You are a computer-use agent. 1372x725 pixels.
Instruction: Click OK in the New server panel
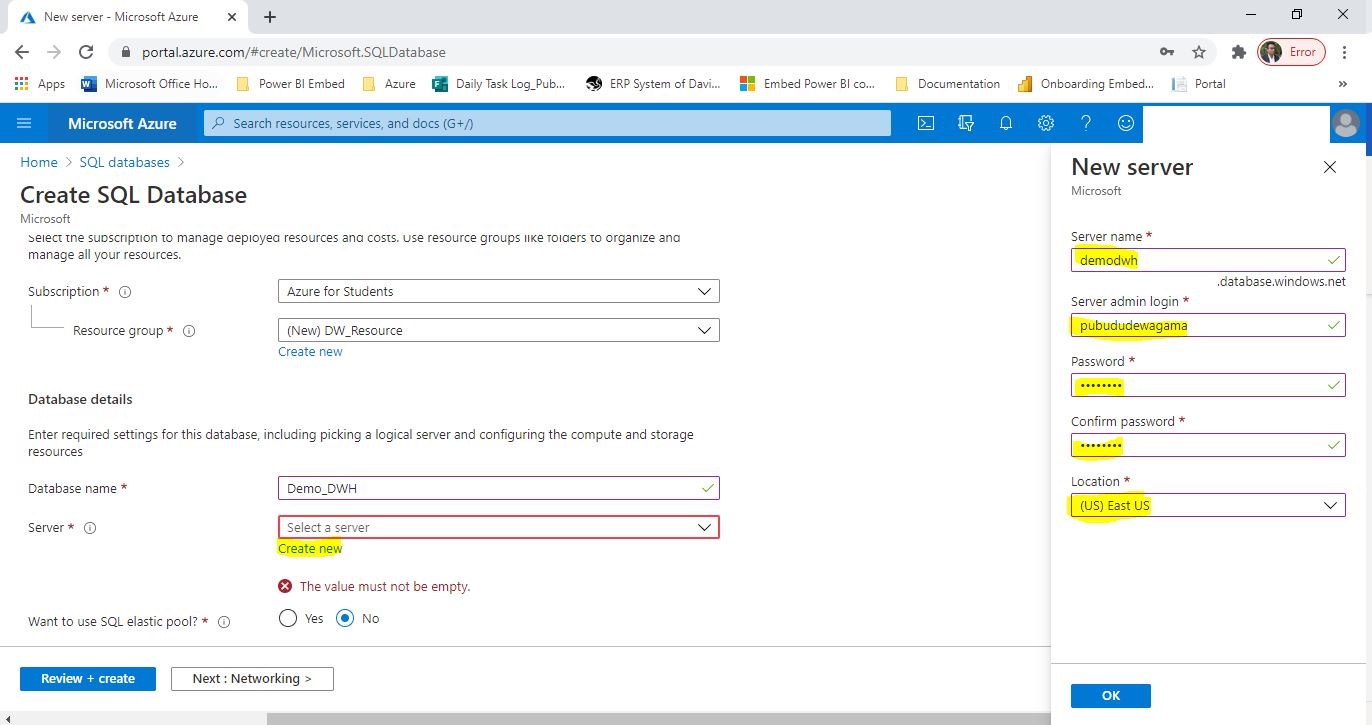(1110, 696)
